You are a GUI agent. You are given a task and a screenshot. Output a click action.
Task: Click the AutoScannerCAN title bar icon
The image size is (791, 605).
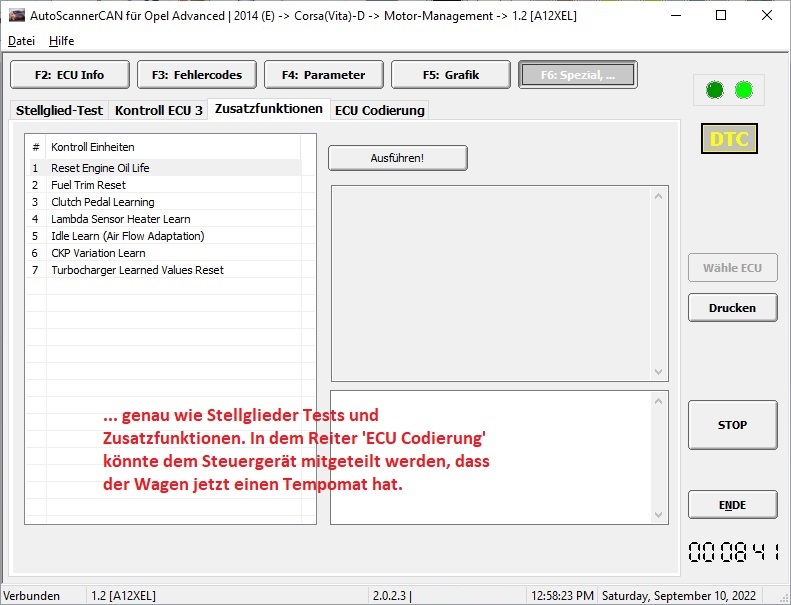point(16,15)
